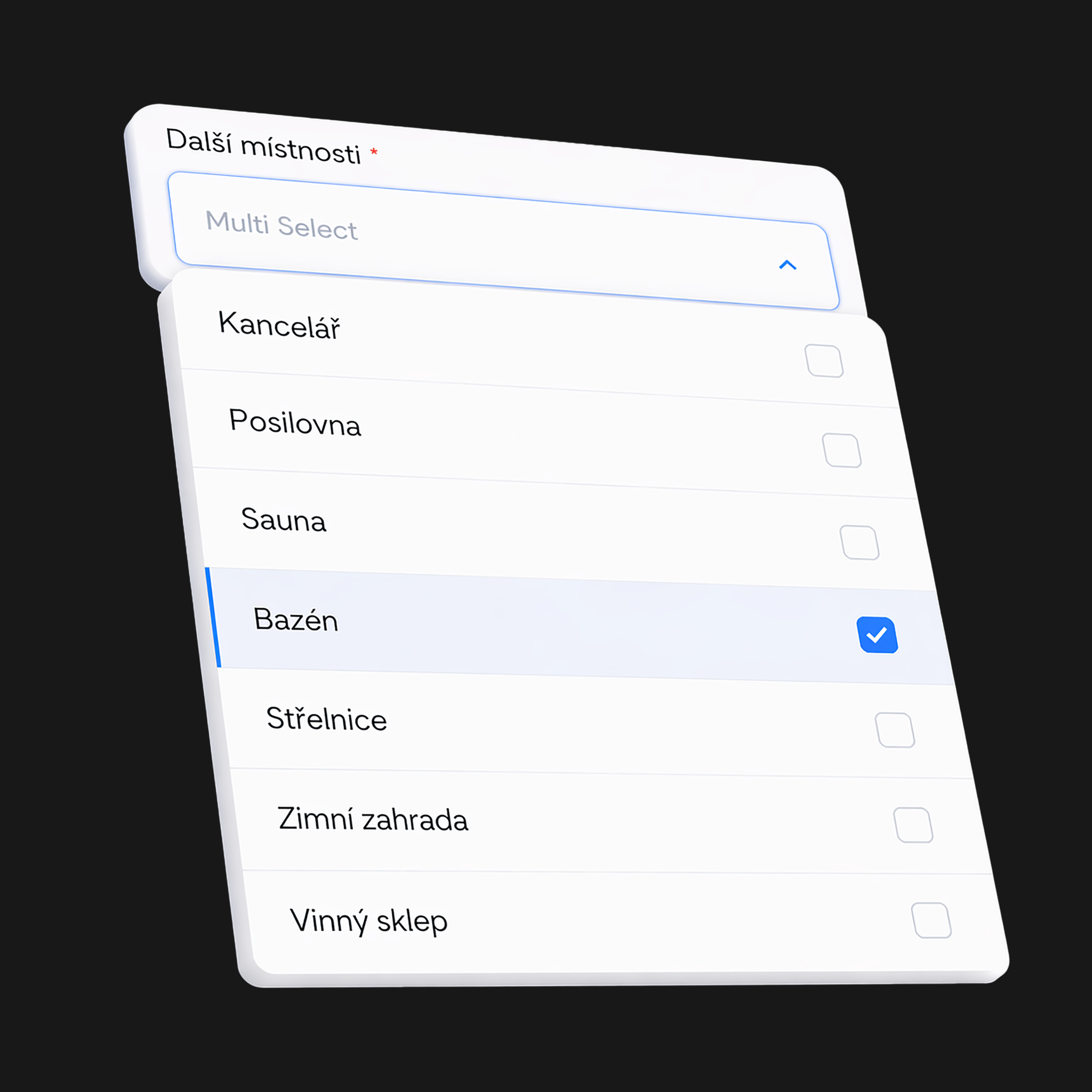Tick the Střelnice checkbox

click(895, 730)
